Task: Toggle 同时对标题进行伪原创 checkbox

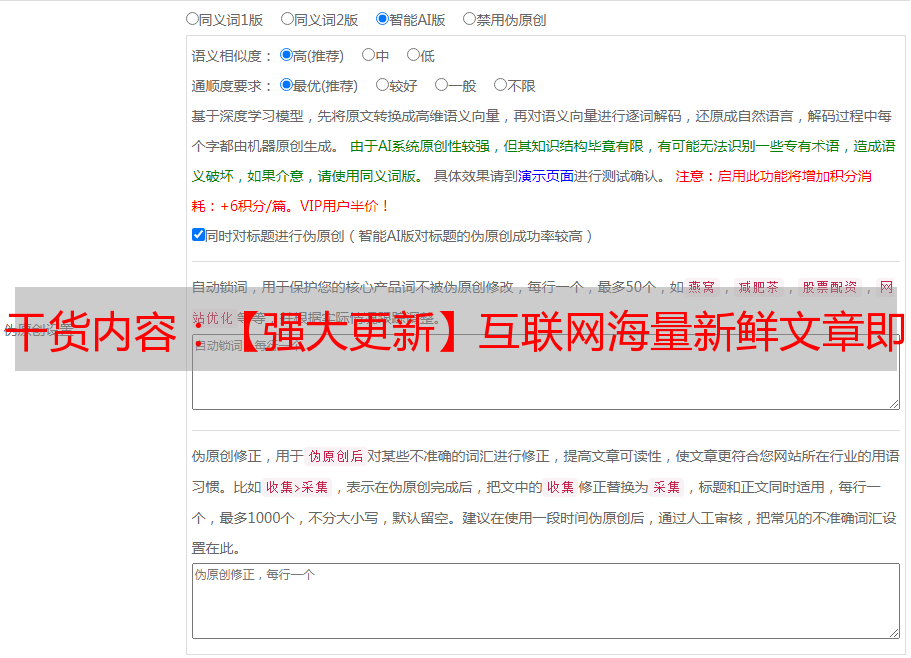Action: point(198,235)
